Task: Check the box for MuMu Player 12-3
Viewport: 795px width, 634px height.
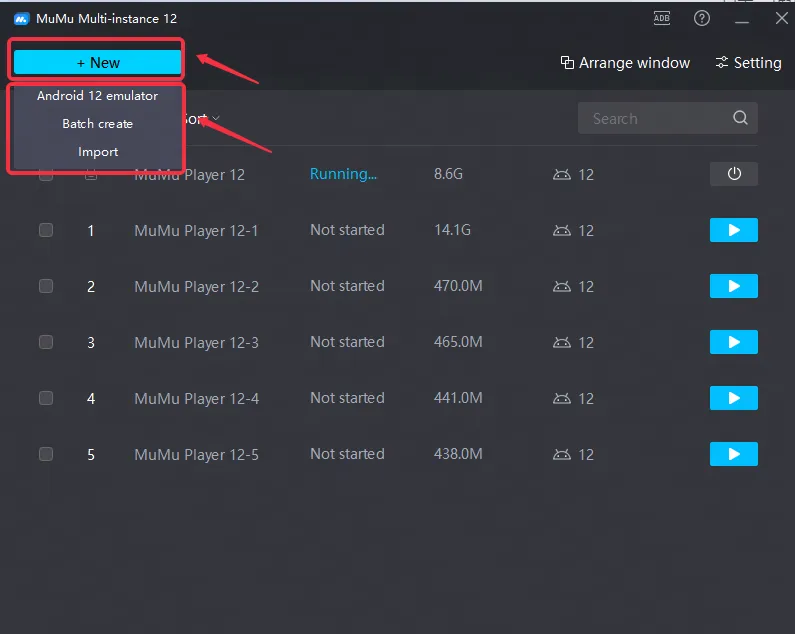Action: pyautogui.click(x=46, y=342)
